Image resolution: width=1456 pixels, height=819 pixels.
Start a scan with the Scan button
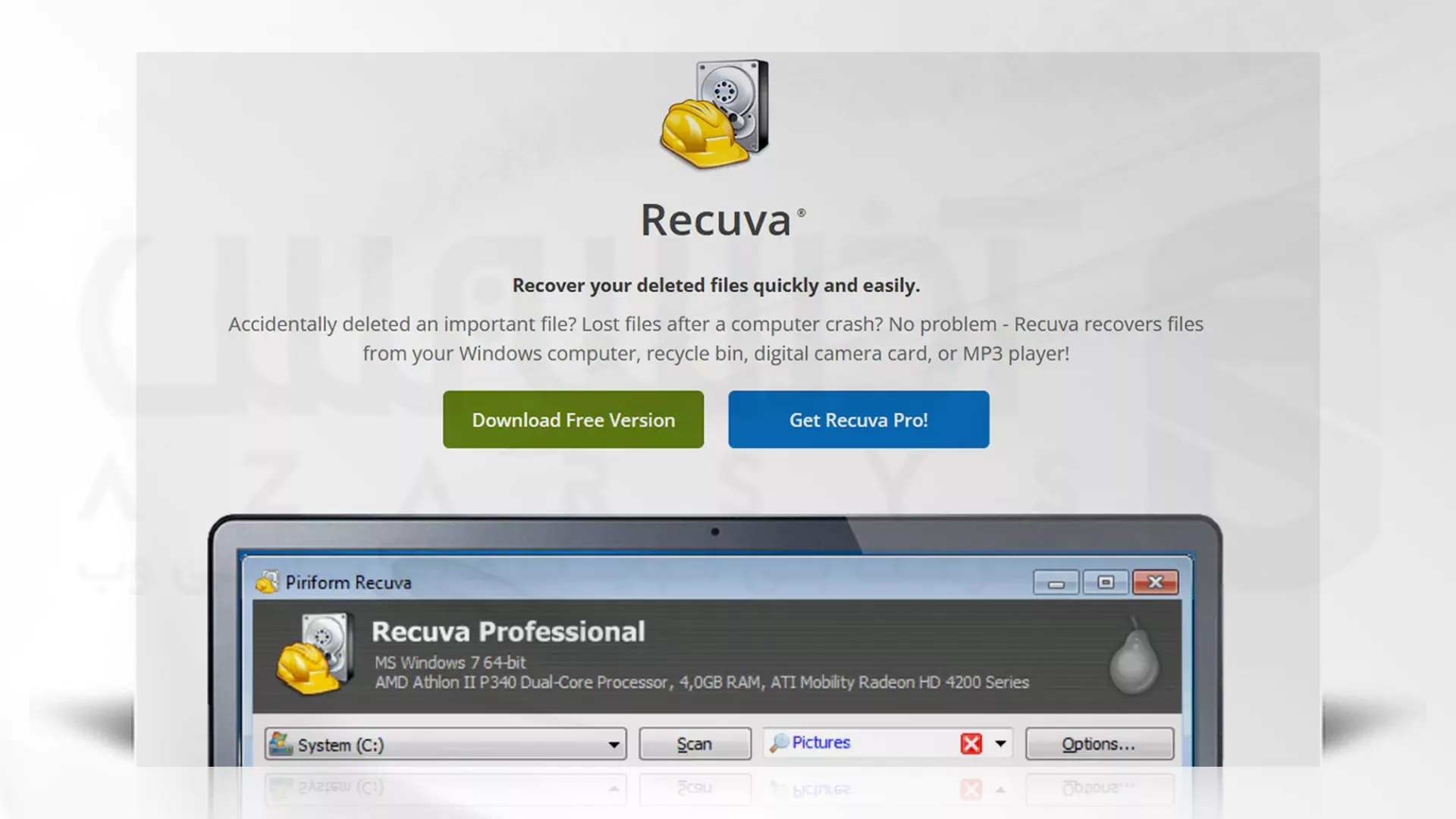tap(695, 744)
